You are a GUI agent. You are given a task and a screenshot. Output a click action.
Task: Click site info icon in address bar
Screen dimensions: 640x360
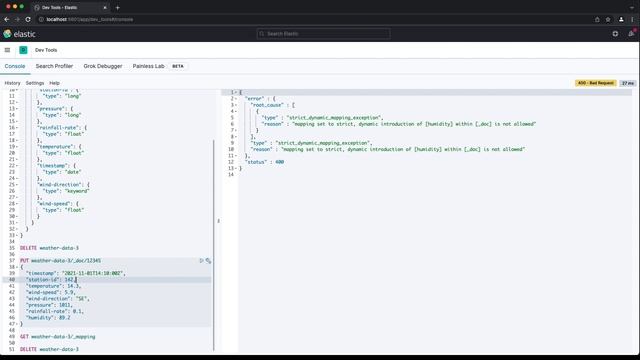tap(41, 19)
